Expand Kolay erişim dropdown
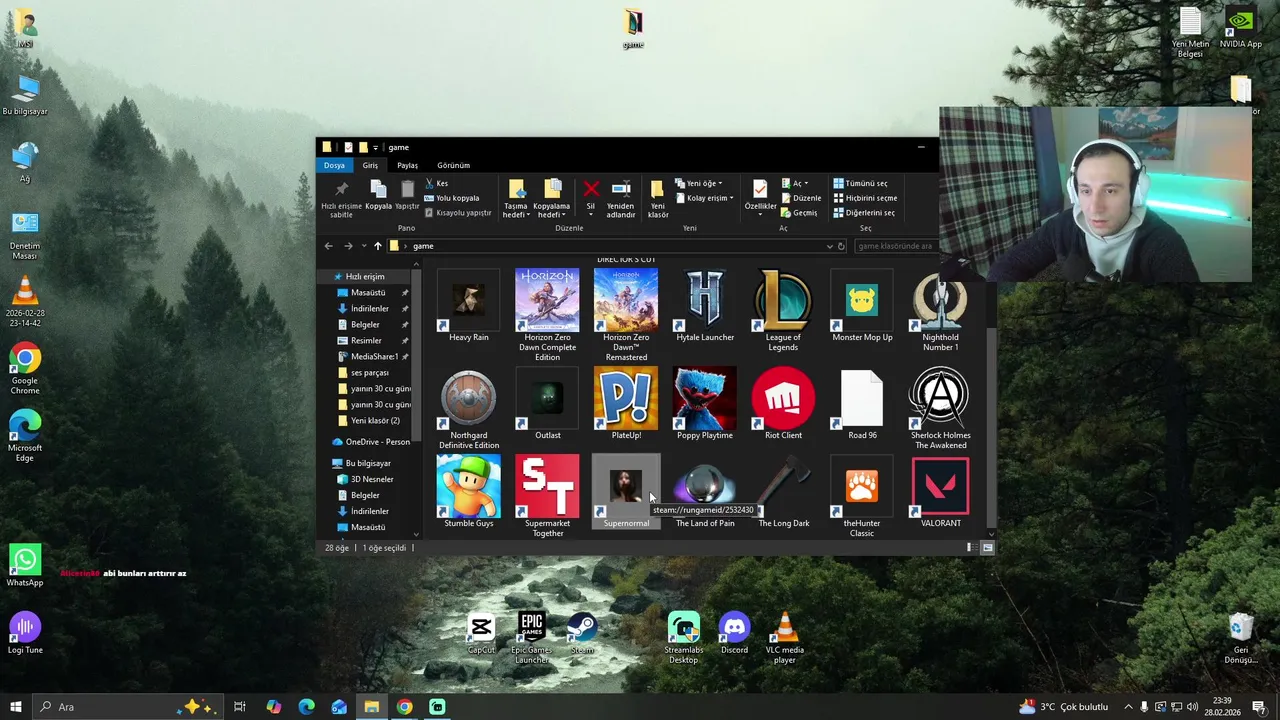The image size is (1280, 720). click(x=704, y=198)
